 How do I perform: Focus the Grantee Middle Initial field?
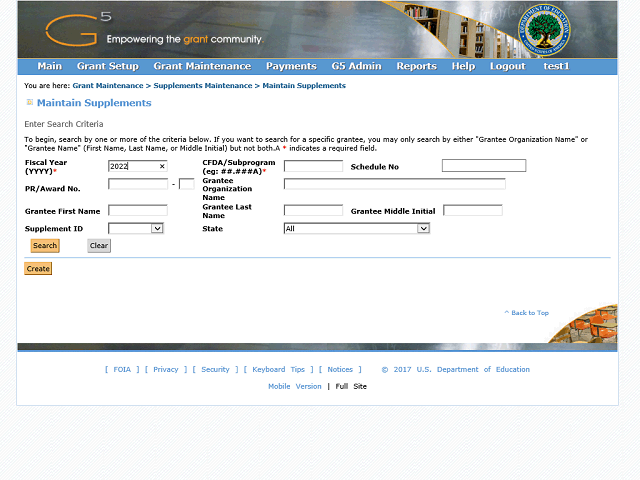[473, 211]
